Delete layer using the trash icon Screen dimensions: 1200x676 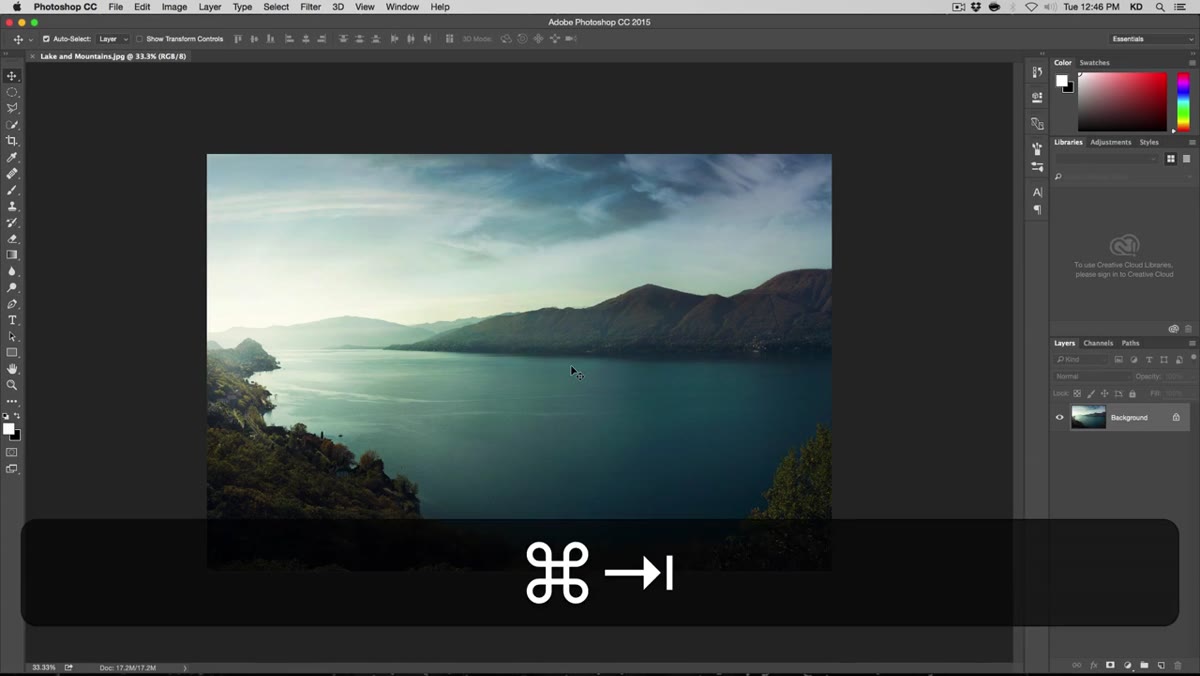click(x=1178, y=665)
